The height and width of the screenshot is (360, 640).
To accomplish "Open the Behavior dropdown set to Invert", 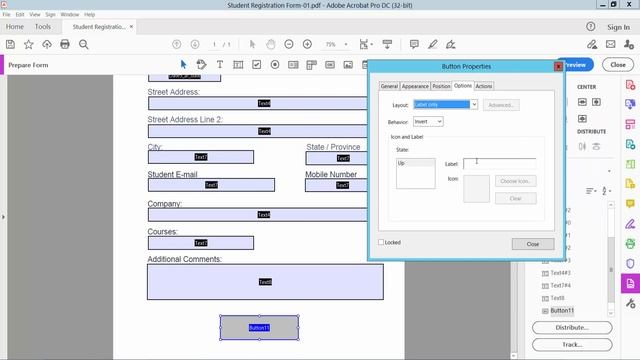I will point(428,122).
